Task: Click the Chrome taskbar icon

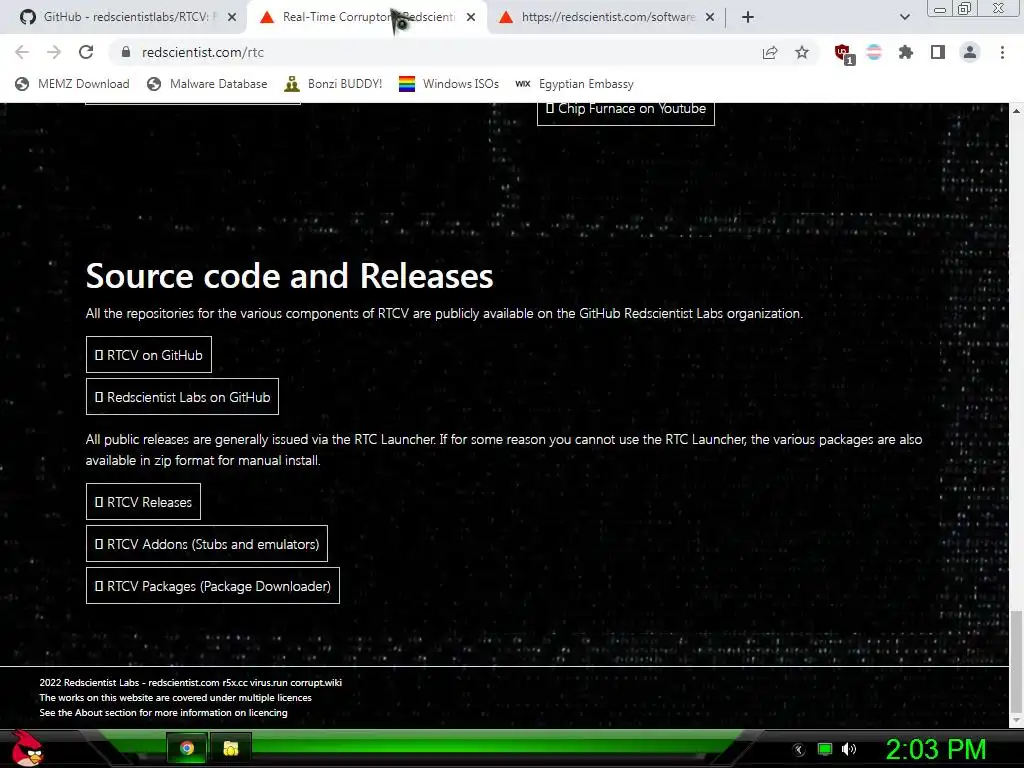Action: 187,748
